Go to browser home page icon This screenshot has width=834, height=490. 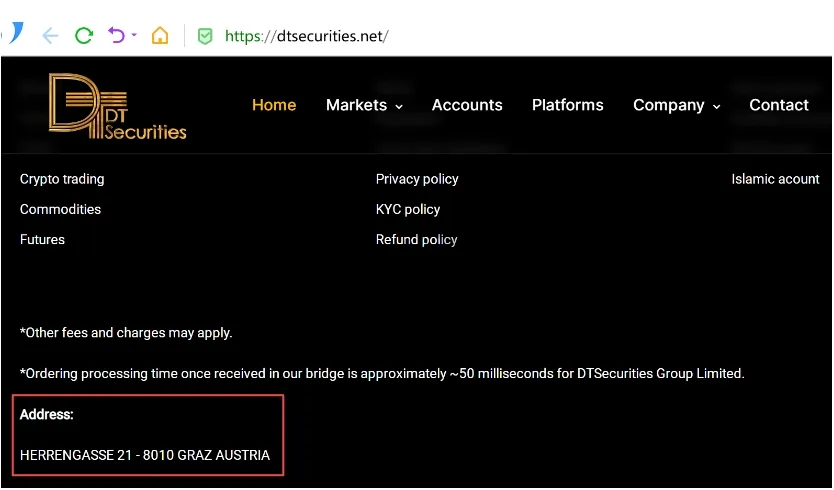[x=160, y=36]
